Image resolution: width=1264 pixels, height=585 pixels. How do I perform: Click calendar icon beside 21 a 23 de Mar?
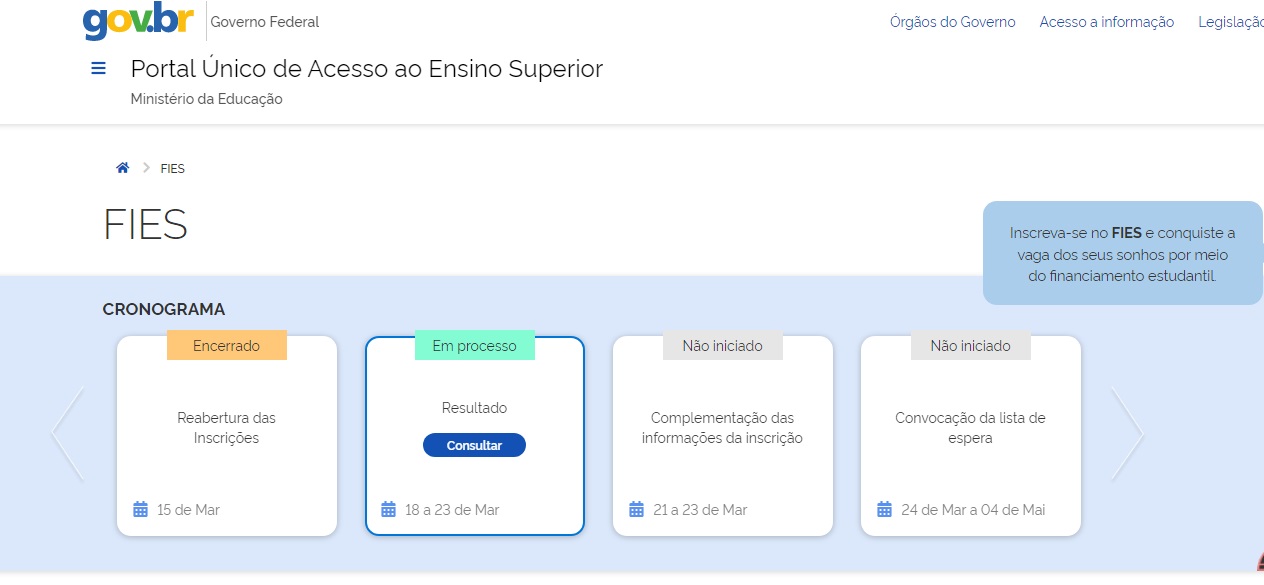(x=637, y=510)
